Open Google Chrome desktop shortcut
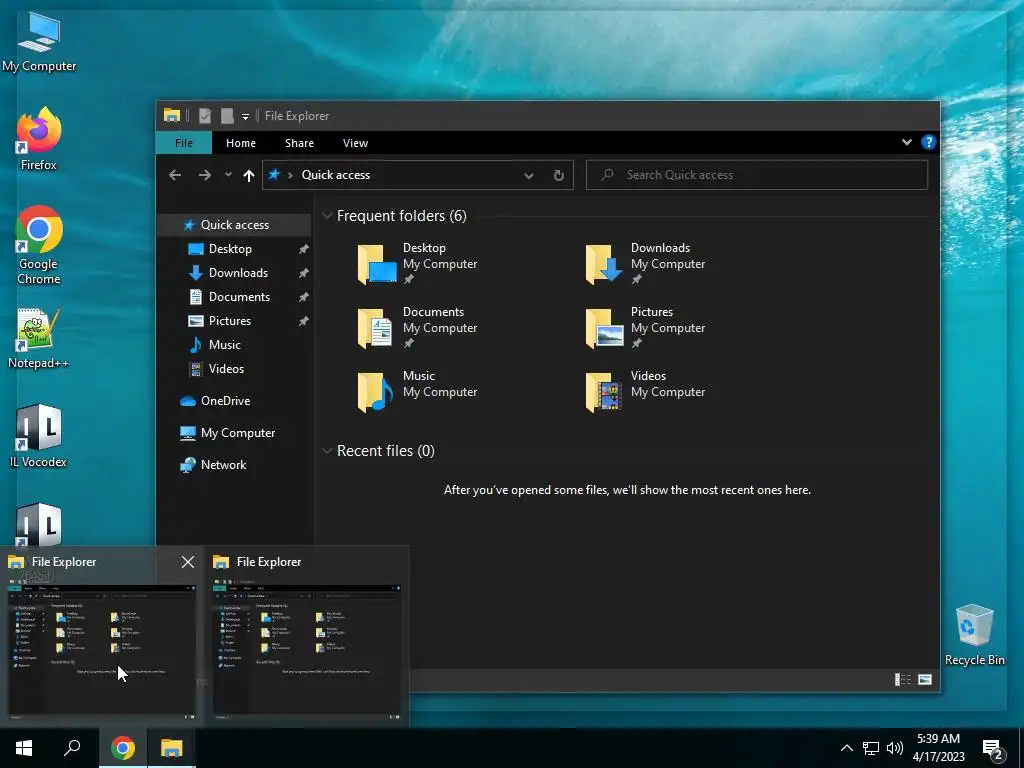The width and height of the screenshot is (1024, 768). [39, 245]
